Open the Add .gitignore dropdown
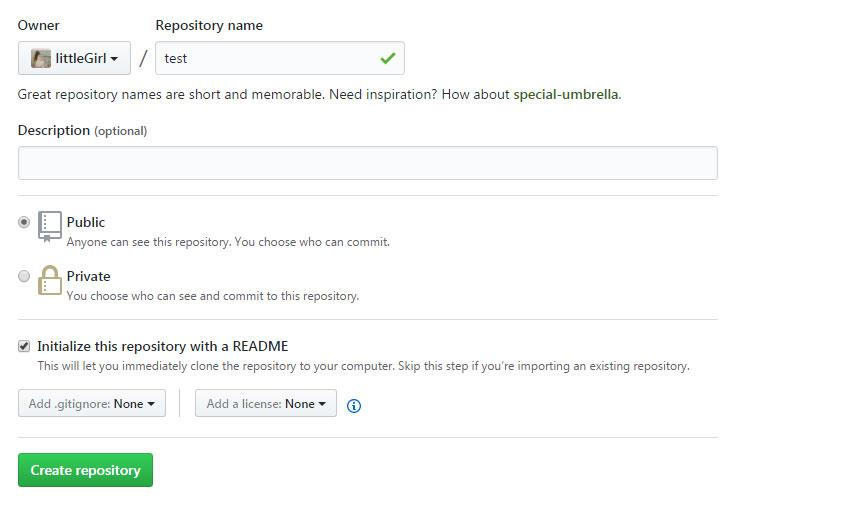The width and height of the screenshot is (857, 505). tap(92, 404)
